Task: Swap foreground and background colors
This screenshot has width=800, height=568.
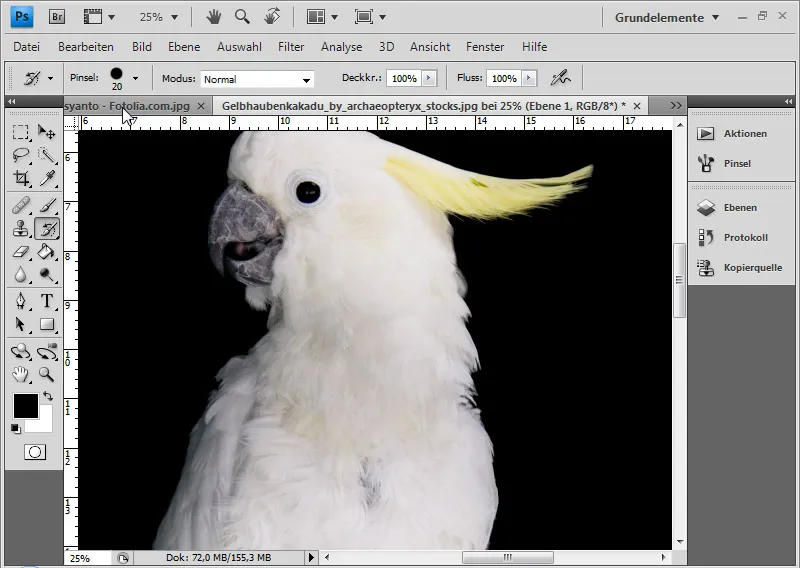Action: coord(46,397)
